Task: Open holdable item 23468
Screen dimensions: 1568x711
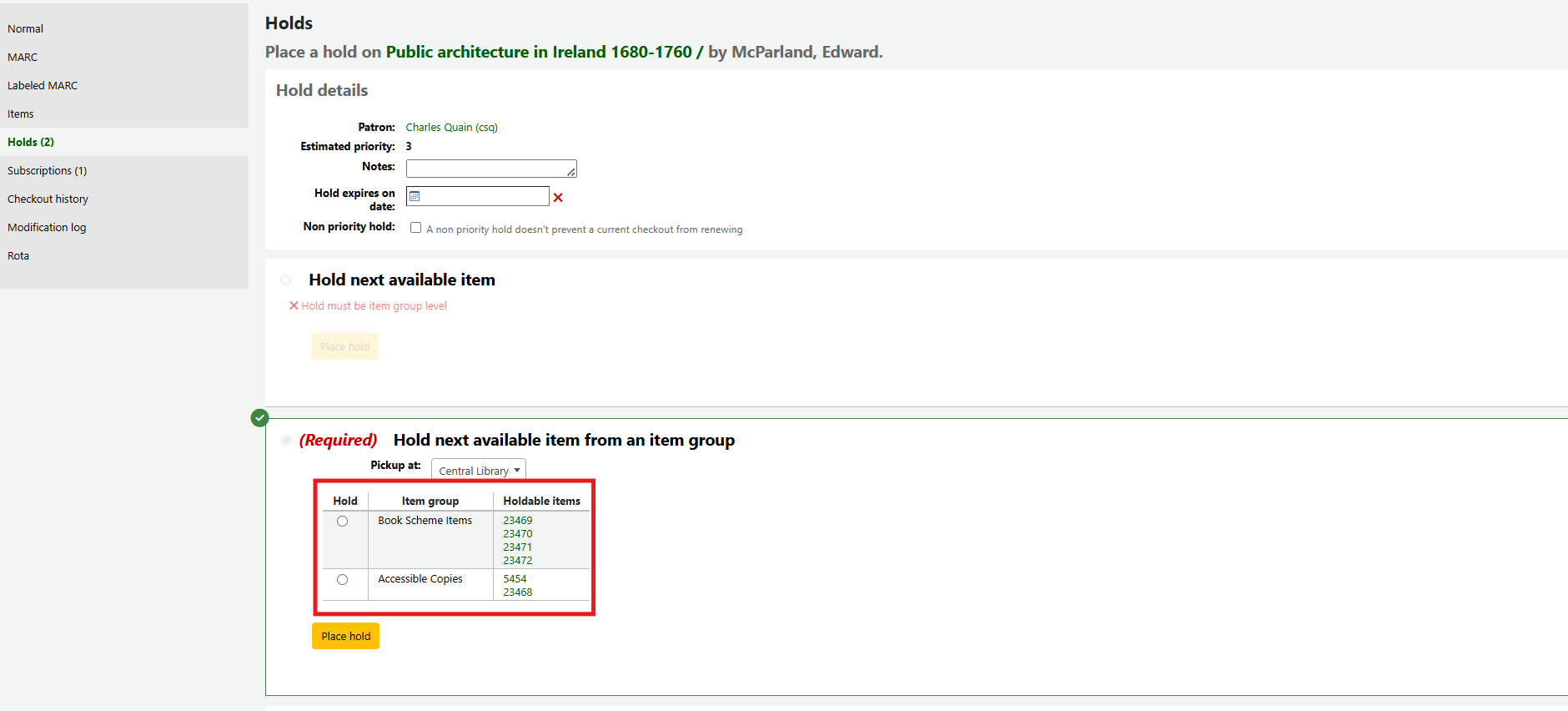Action: coord(518,592)
